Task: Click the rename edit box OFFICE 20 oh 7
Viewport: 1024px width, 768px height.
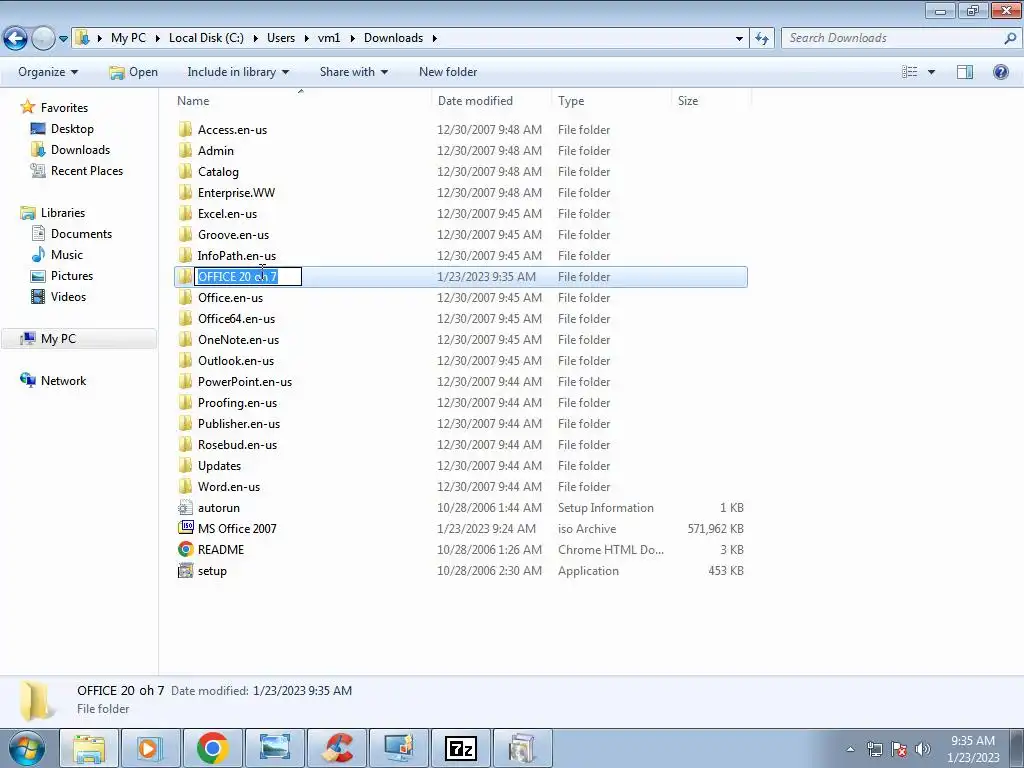Action: 248,277
